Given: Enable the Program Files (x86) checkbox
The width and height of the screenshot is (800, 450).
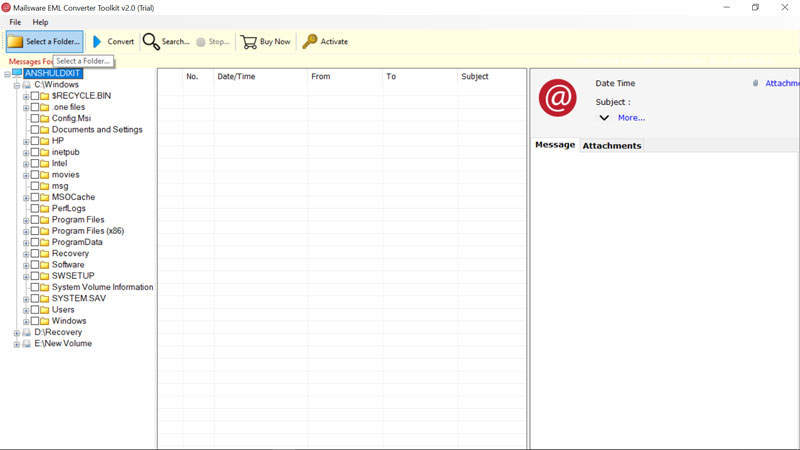Looking at the screenshot, I should pos(35,231).
